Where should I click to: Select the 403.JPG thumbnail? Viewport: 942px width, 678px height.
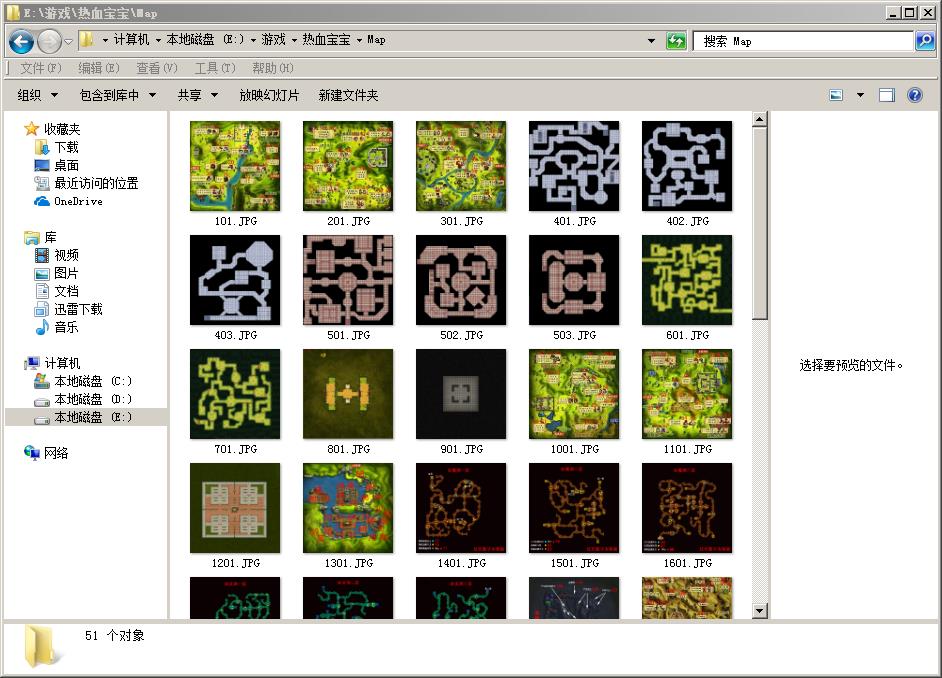click(235, 280)
